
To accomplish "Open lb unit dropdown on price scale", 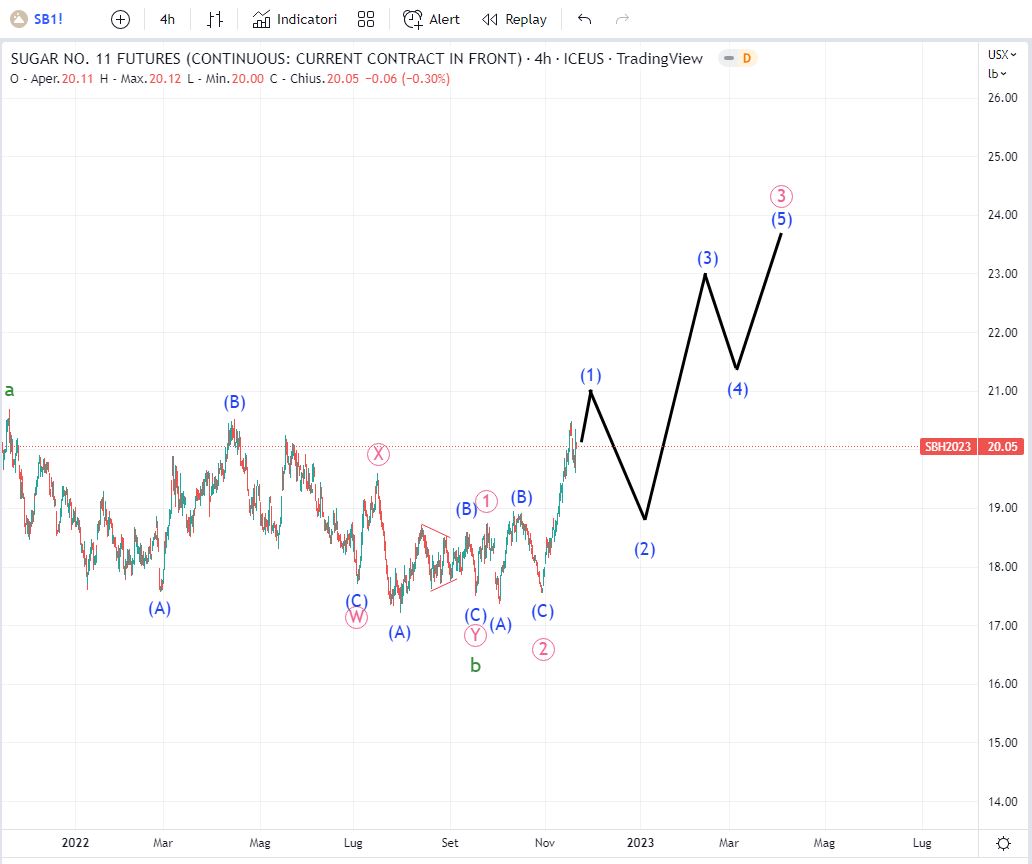I will (x=996, y=74).
